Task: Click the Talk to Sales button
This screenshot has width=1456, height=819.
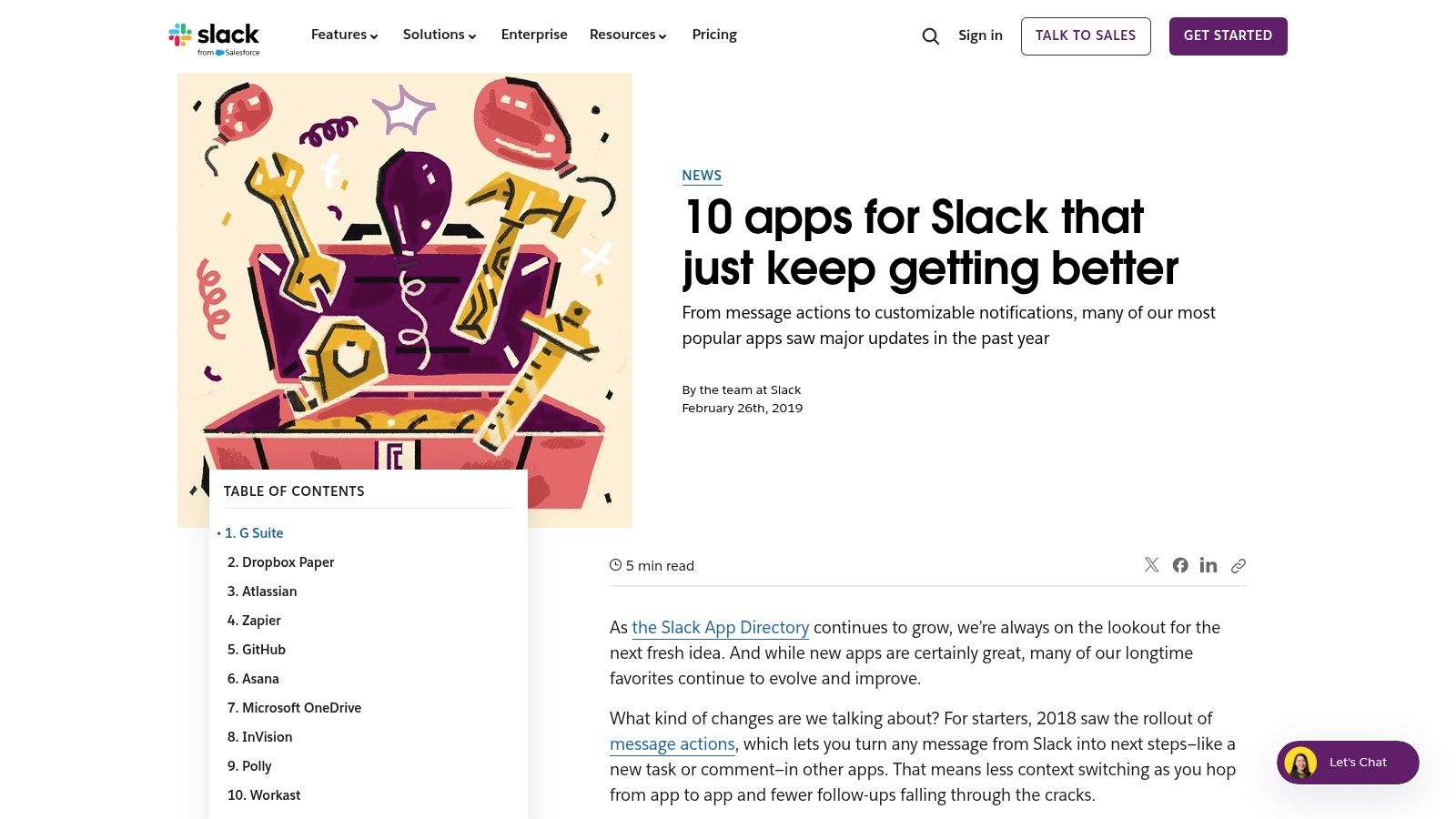Action: coord(1086,36)
